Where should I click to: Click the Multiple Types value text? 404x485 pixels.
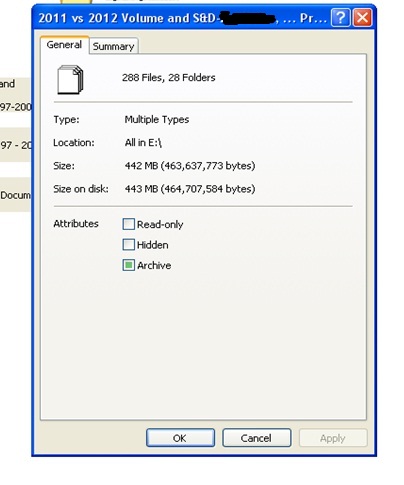click(157, 119)
